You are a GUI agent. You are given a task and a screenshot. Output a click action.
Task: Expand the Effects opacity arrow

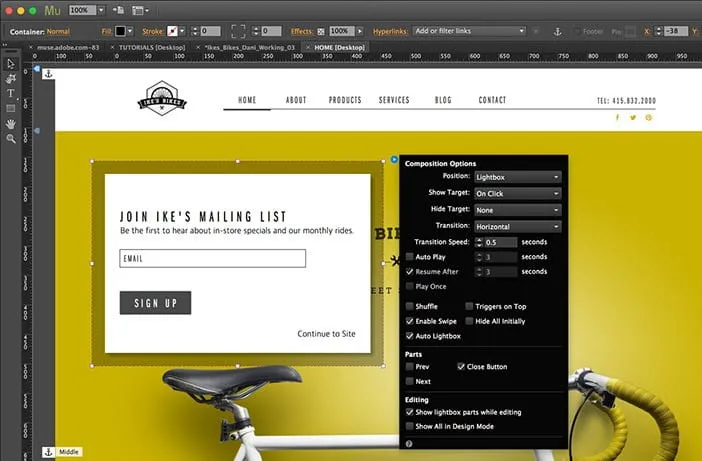[x=360, y=31]
